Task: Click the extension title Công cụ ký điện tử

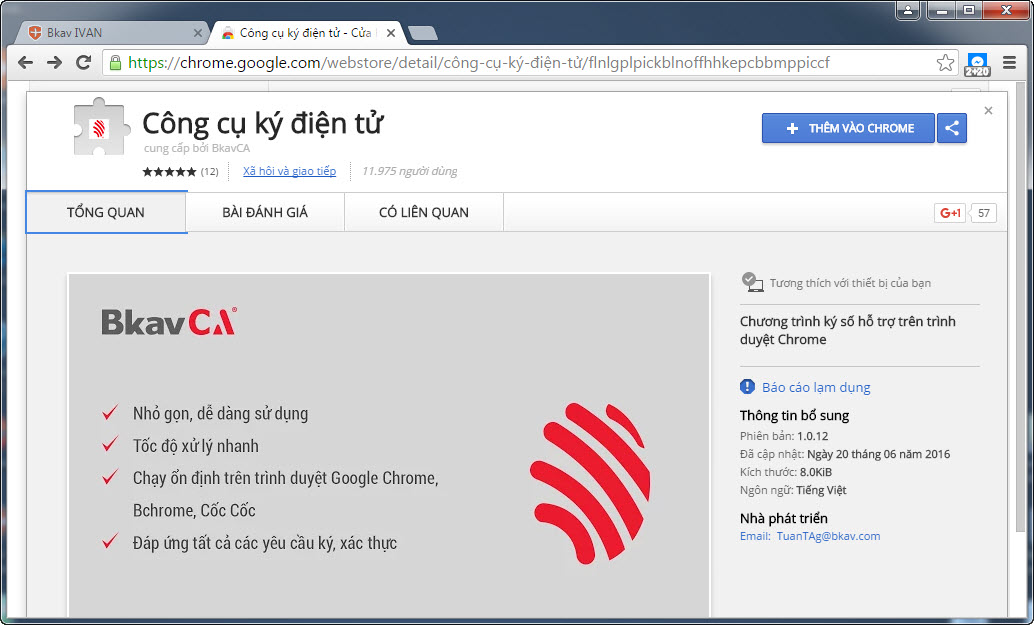Action: point(262,124)
